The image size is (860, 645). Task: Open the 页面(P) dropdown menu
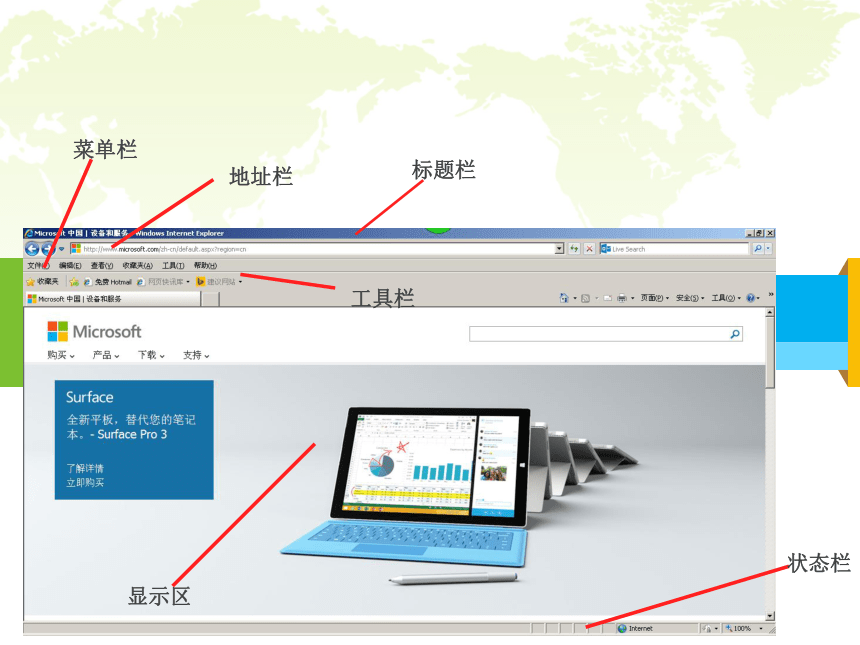coord(655,298)
